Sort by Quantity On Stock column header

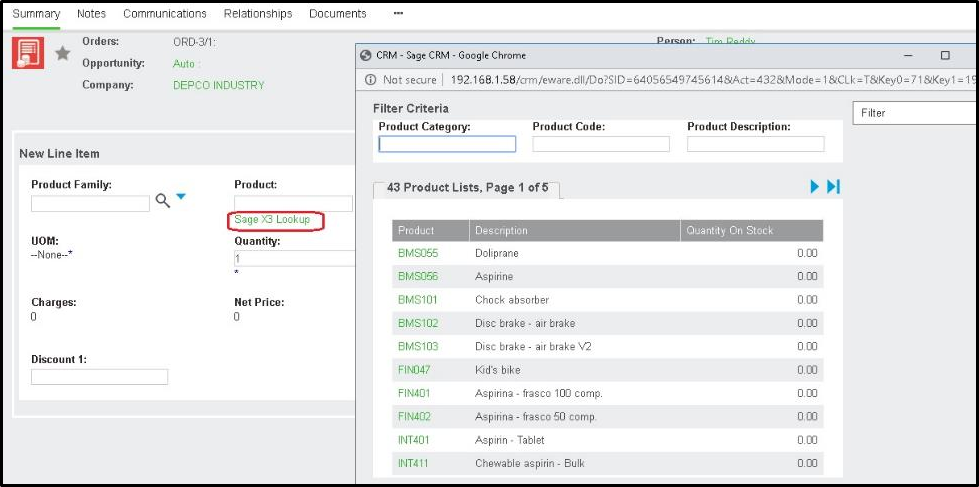tap(729, 231)
